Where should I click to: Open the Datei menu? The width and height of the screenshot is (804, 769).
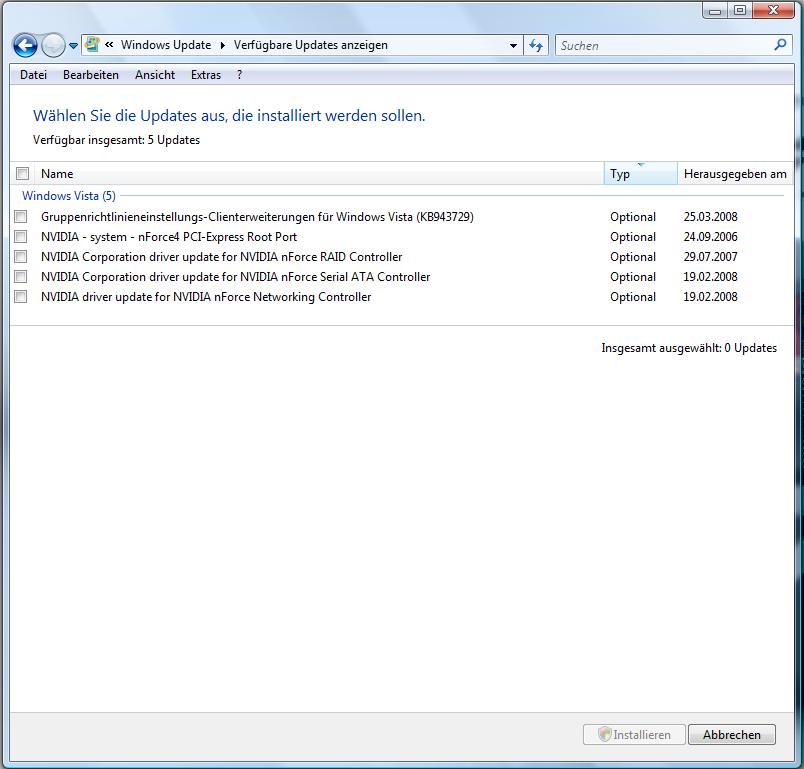tap(33, 75)
